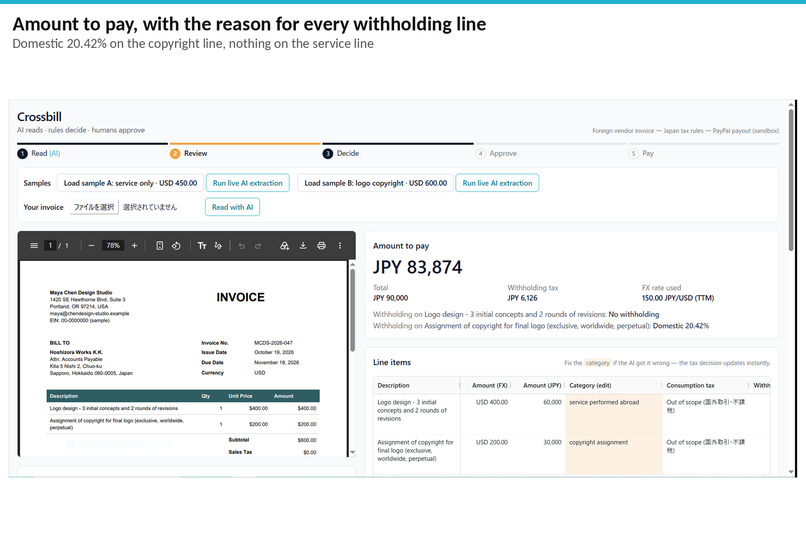Click the fit-to-page icon in PDF toolbar

(160, 246)
